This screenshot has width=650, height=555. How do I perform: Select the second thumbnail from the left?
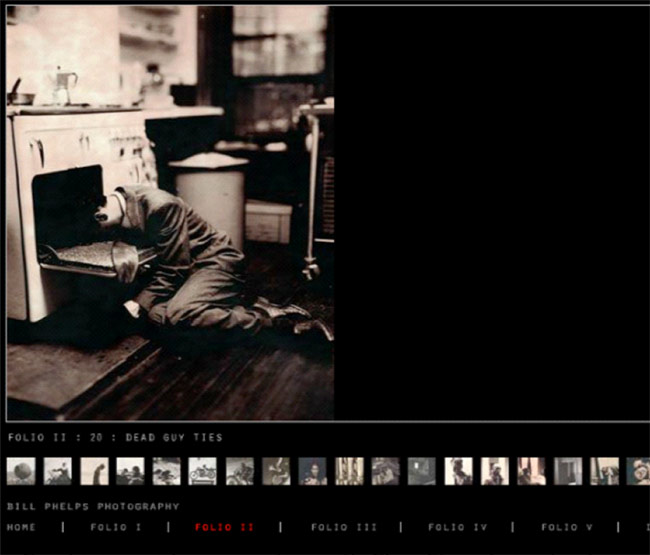[58, 471]
